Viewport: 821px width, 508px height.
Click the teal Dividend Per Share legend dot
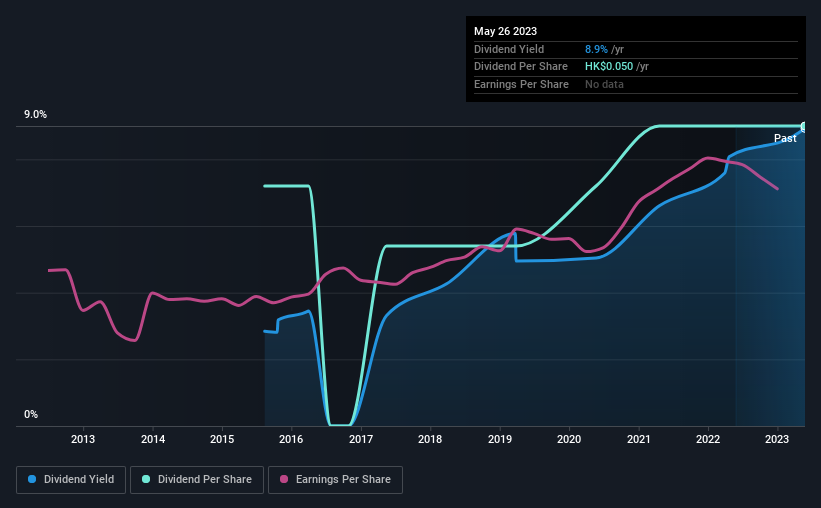click(x=146, y=479)
